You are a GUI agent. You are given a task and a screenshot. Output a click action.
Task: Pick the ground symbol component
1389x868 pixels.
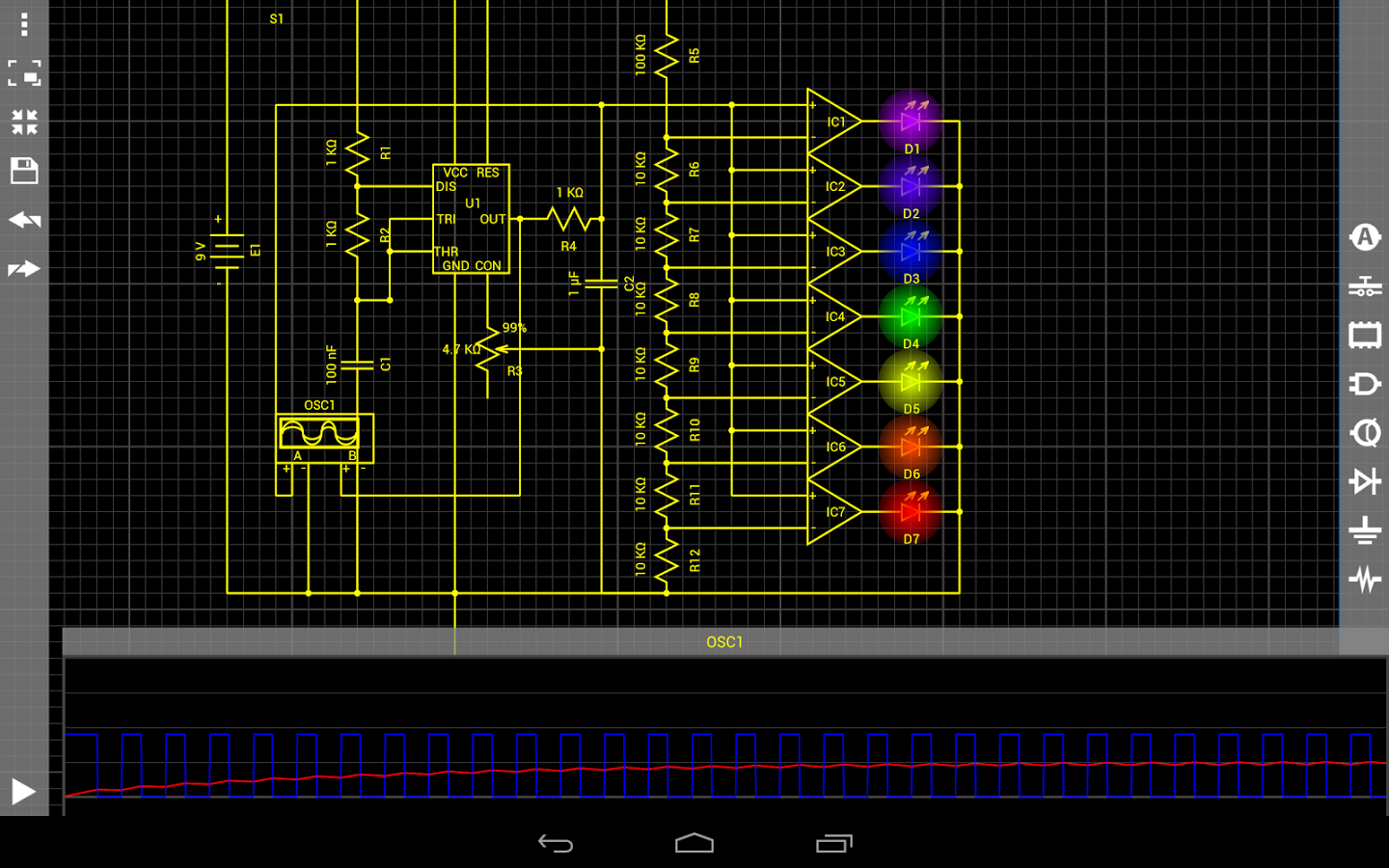coord(1364,530)
